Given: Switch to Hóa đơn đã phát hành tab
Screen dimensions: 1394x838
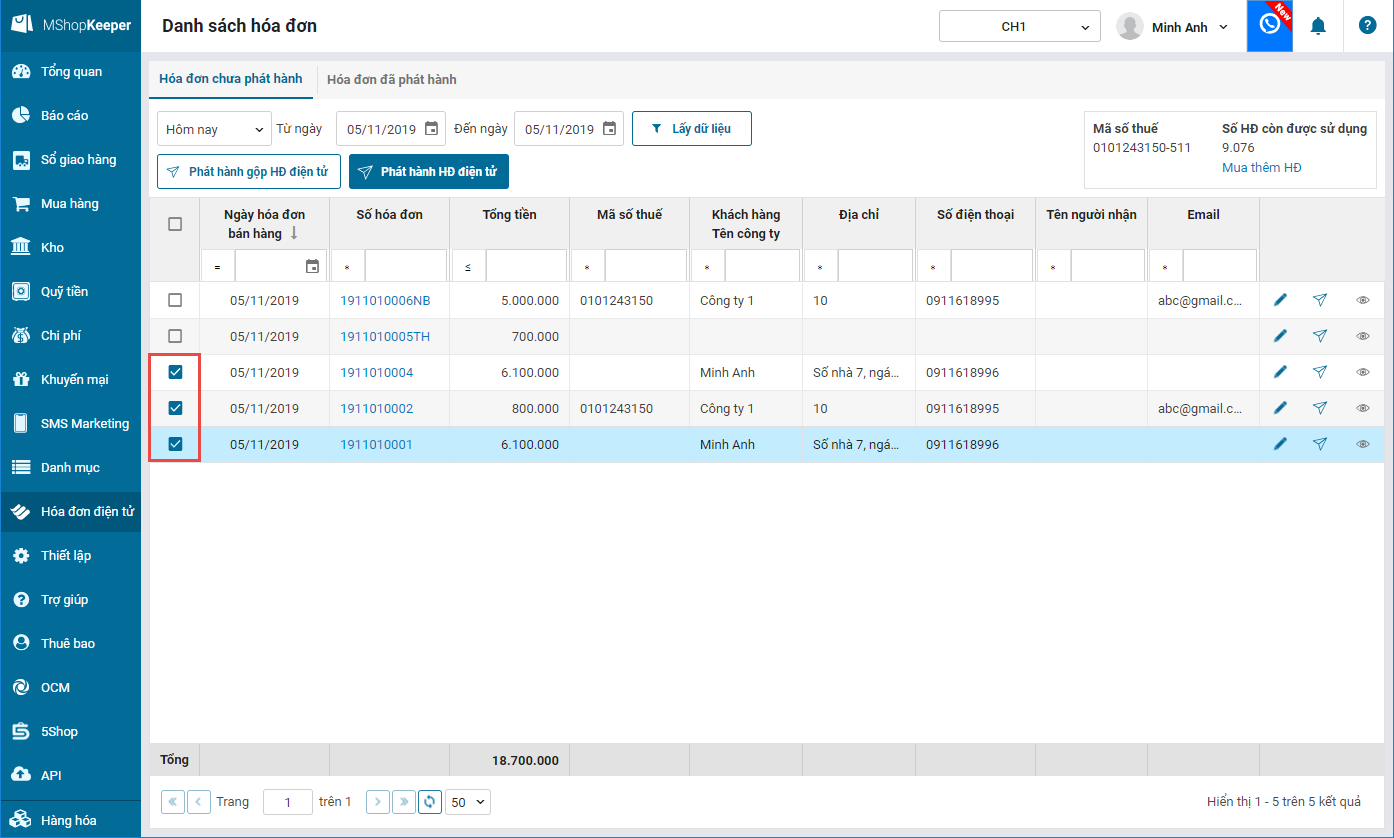Looking at the screenshot, I should (x=391, y=79).
